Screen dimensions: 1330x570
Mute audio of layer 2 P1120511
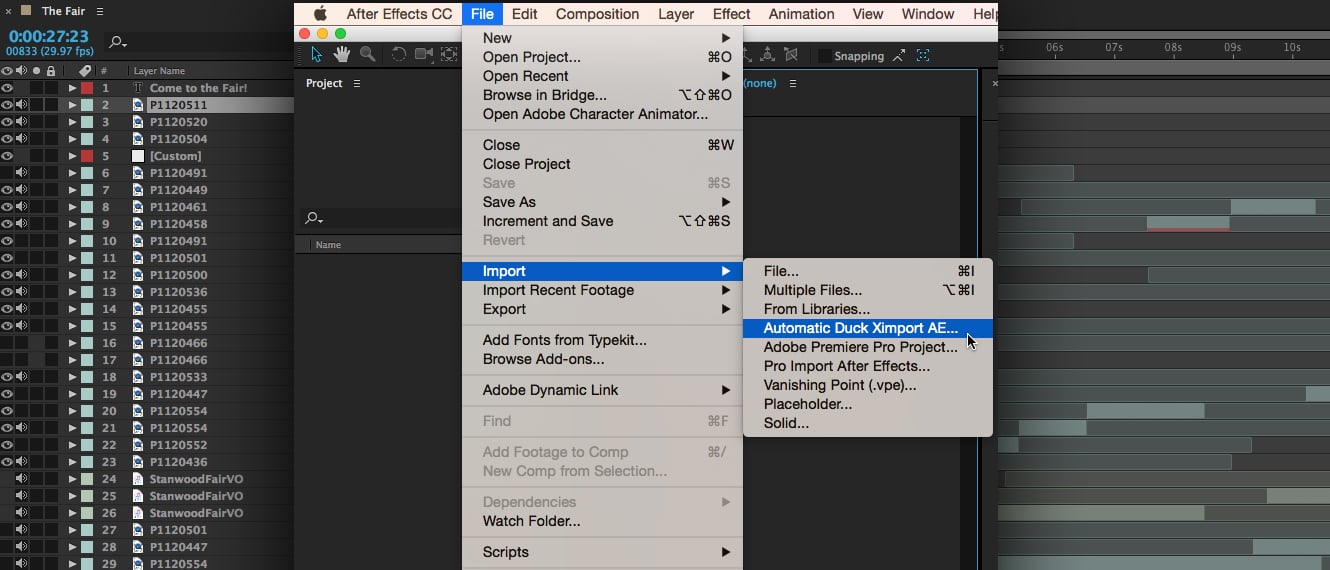(x=21, y=105)
